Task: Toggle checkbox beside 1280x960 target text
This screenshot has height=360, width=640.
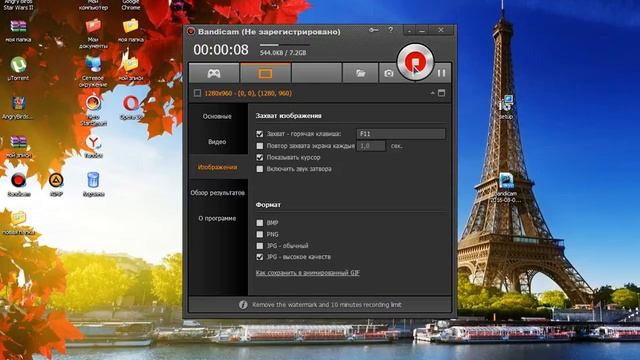Action: tap(198, 93)
